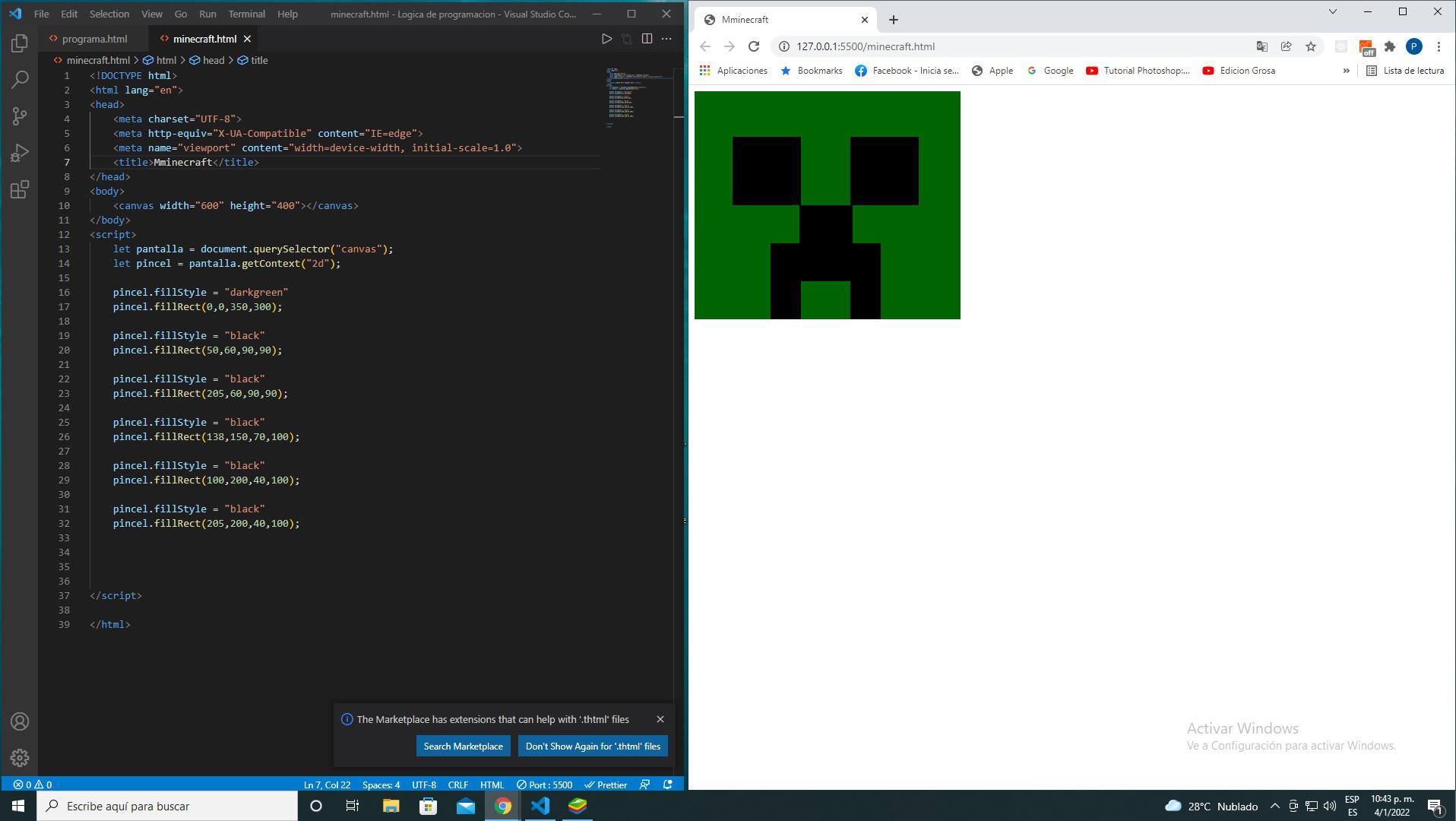1456x821 pixels.
Task: Open a new Chrome tab
Action: pyautogui.click(x=894, y=20)
